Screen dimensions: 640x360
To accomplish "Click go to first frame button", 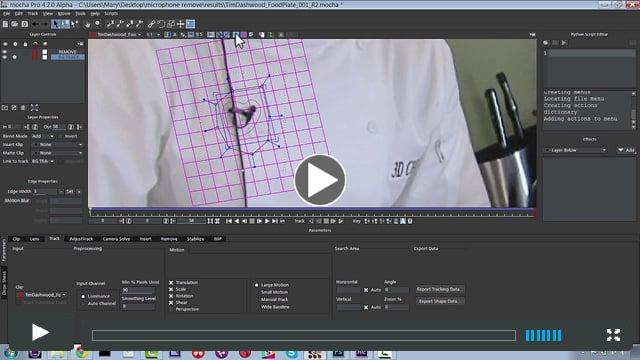I will coord(229,221).
